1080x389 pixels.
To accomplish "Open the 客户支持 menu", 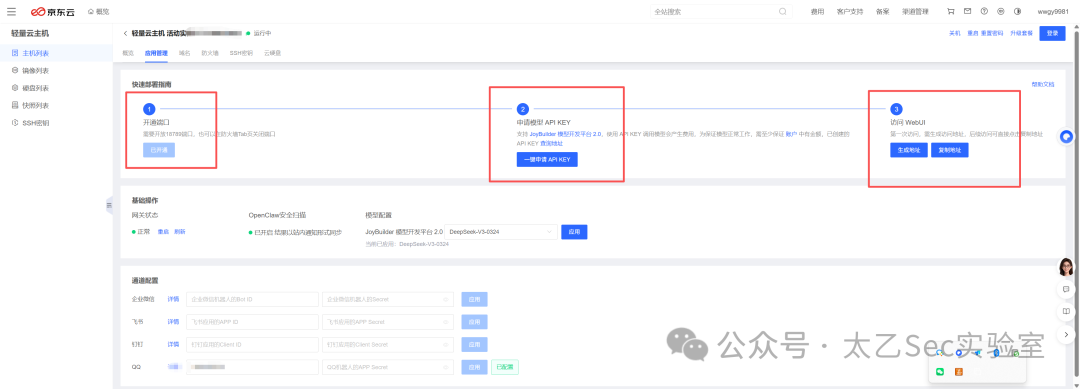I will (849, 12).
